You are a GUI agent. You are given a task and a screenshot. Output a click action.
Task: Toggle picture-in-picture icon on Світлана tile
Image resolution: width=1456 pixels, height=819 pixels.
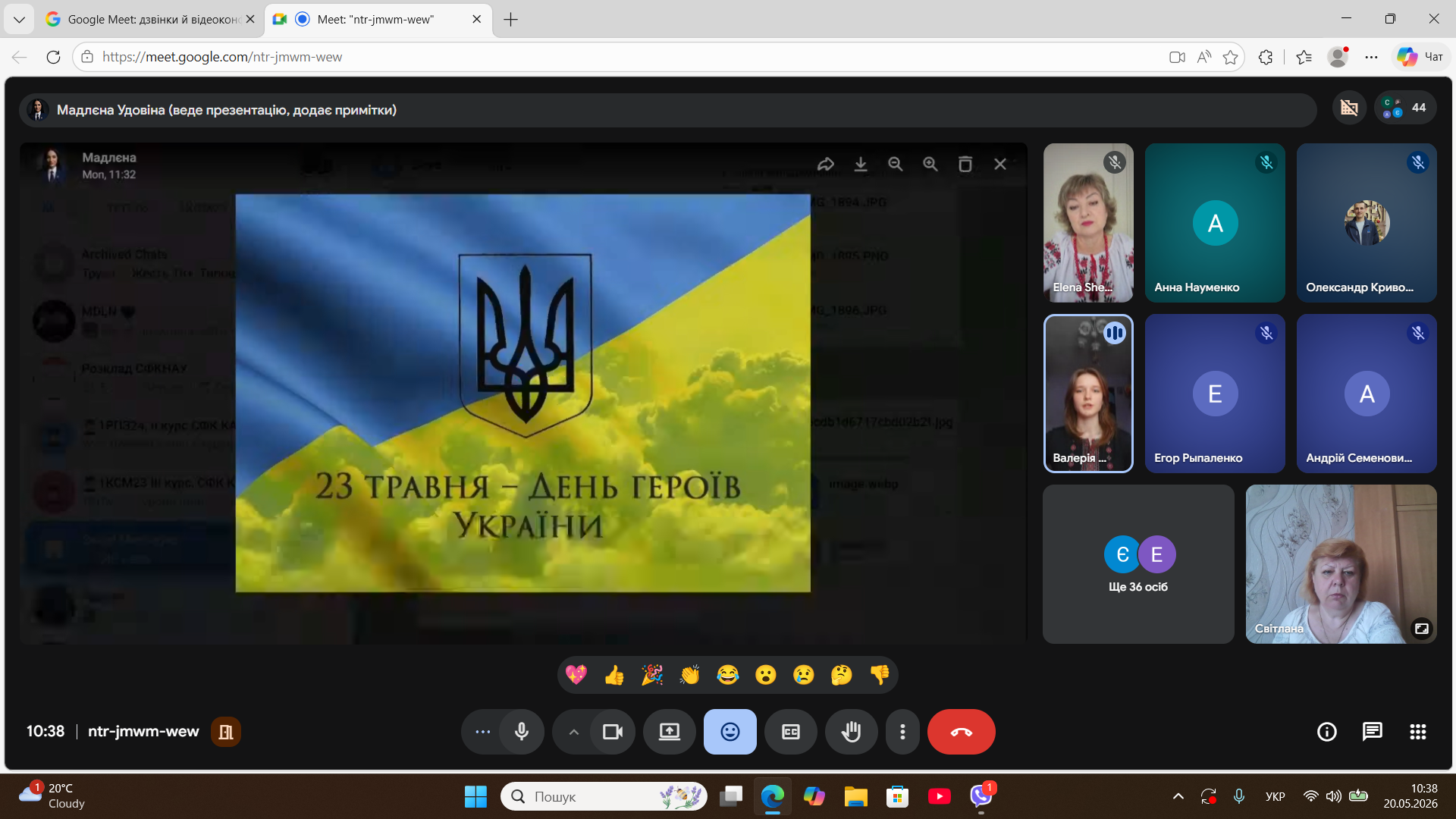pos(1422,629)
